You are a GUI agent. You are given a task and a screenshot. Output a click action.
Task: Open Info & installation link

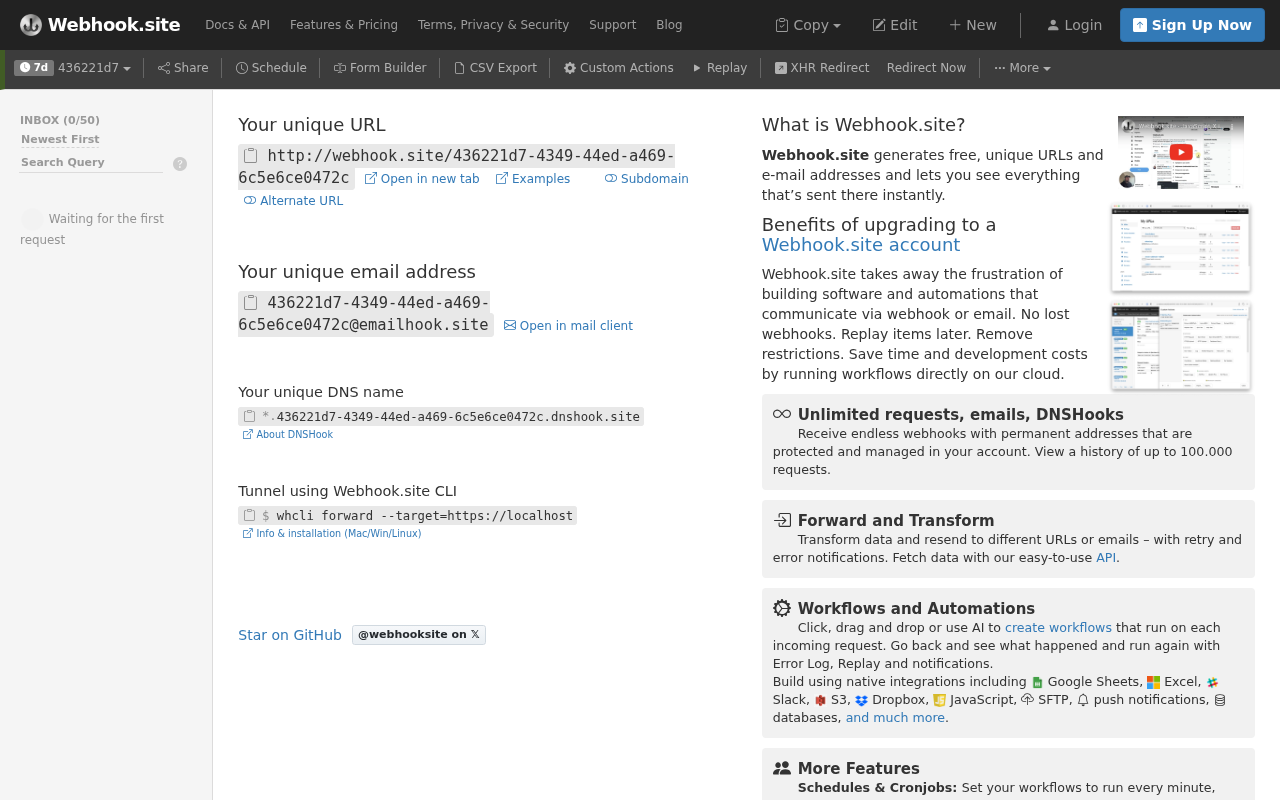pyautogui.click(x=332, y=534)
